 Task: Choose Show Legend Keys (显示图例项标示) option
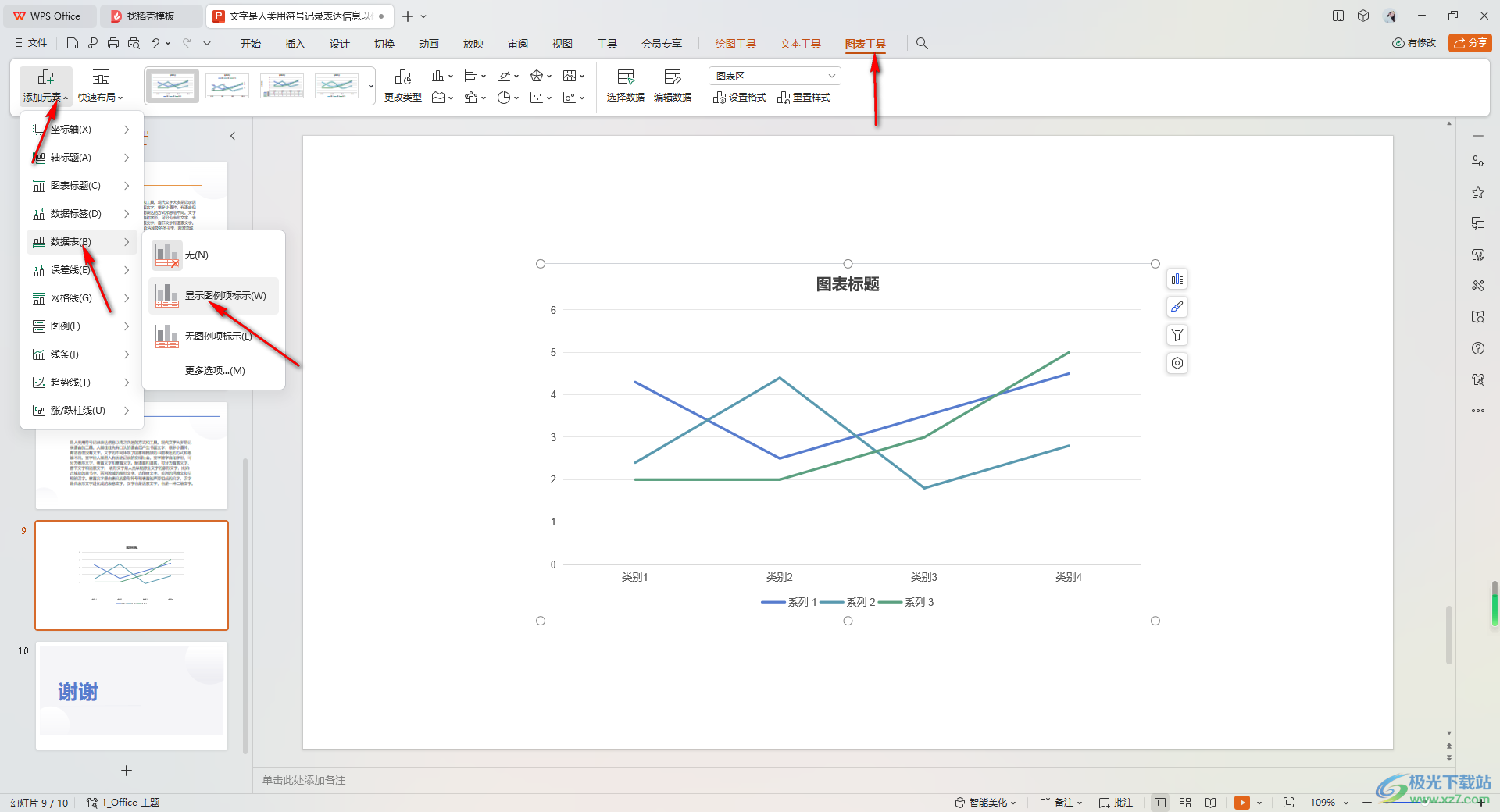tap(213, 296)
